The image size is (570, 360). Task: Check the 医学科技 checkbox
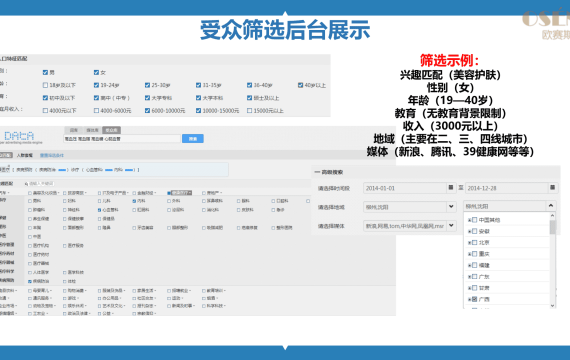pos(65,272)
